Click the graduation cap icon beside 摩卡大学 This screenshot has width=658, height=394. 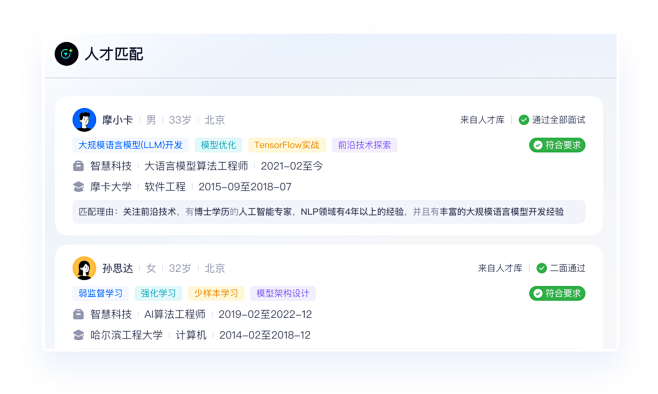(x=78, y=187)
